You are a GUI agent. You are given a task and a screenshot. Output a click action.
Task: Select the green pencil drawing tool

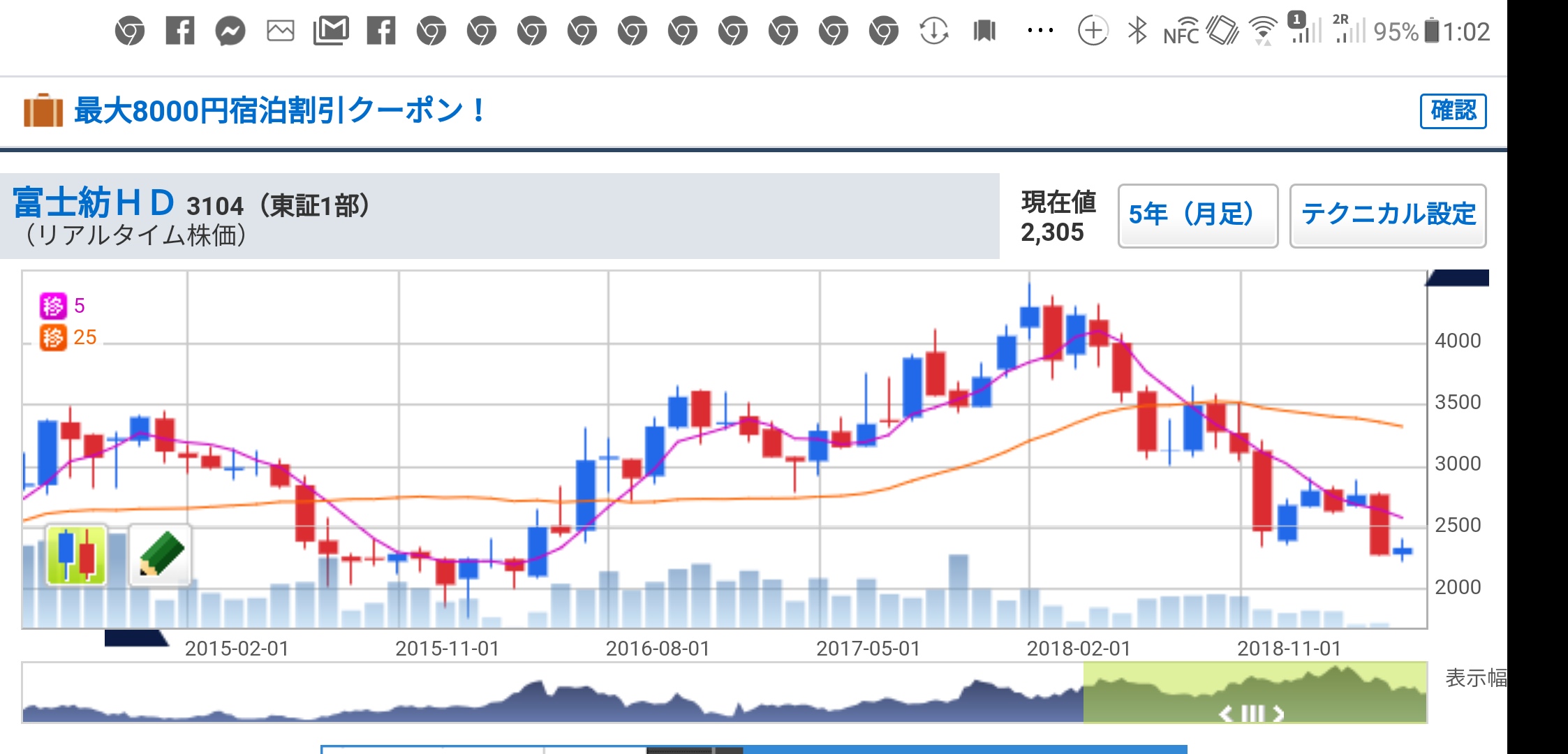click(161, 555)
